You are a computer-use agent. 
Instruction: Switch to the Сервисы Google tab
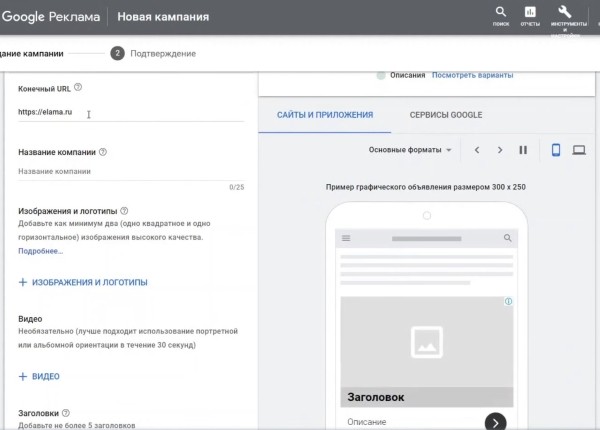pyautogui.click(x=446, y=115)
